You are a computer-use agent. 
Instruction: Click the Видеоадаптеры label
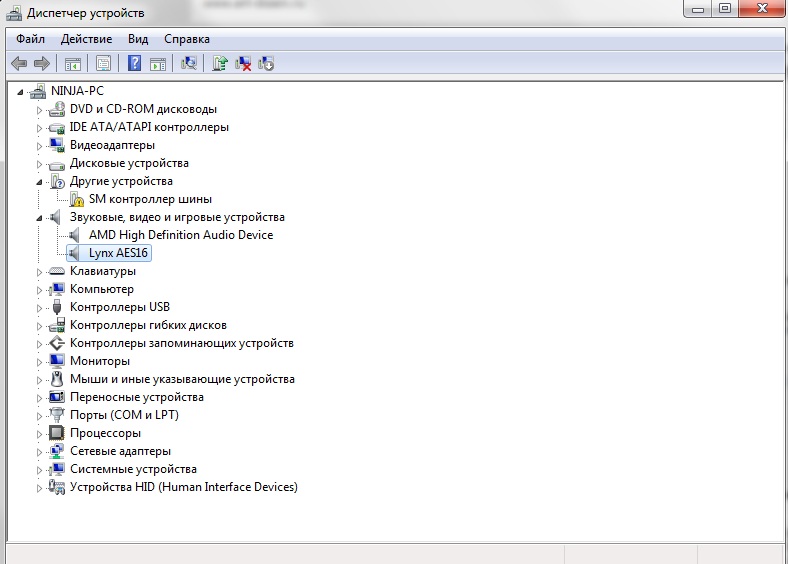click(112, 145)
